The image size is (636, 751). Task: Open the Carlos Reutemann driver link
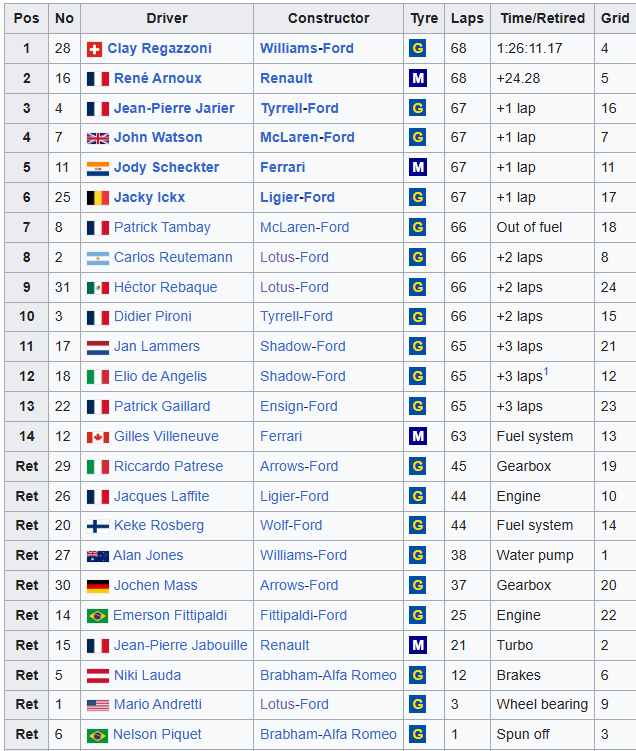[173, 258]
